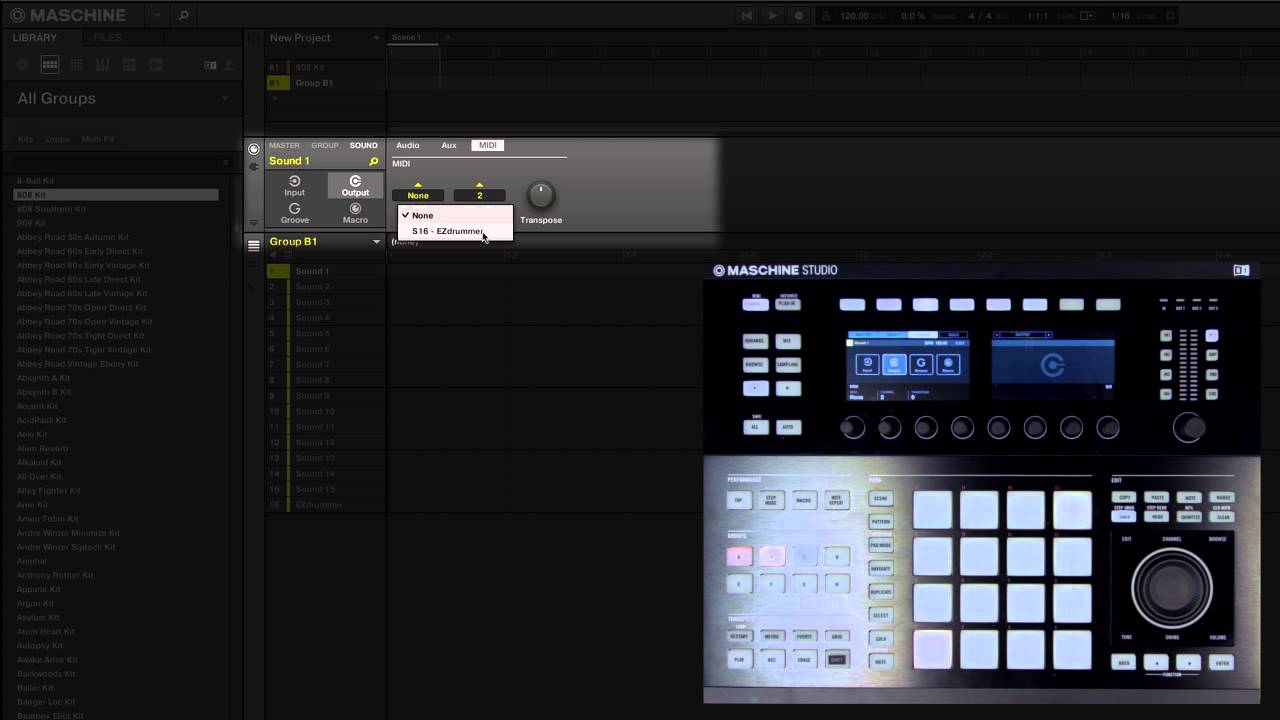Click the channel properties icon above the plug-in icon
Screen dimensions: 1280x720
click(x=254, y=149)
